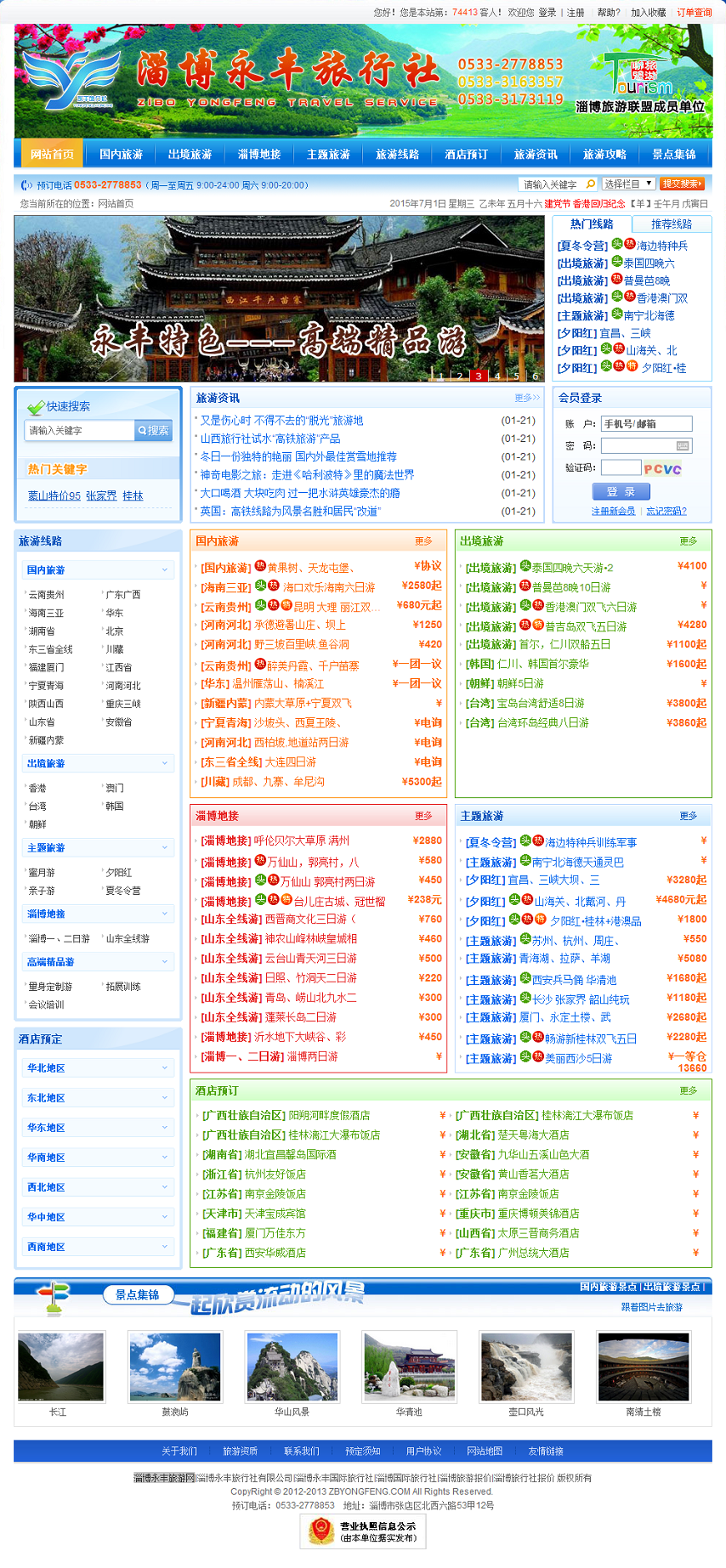Click the 热 badge on 普曼芭8晚10日游 outbound row
Image resolution: width=726 pixels, height=1568 pixels.
click(526, 585)
